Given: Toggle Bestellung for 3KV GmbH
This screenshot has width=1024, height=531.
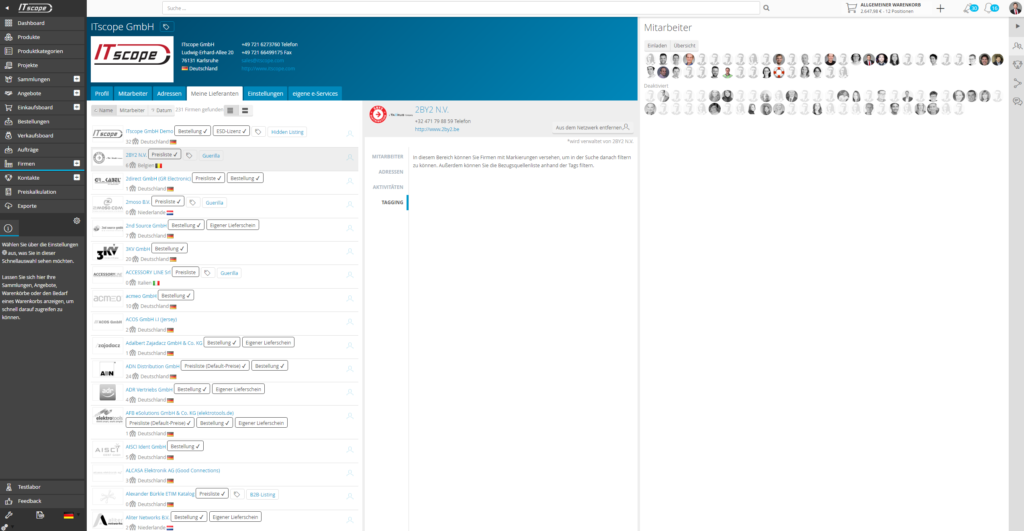Looking at the screenshot, I should tap(169, 249).
